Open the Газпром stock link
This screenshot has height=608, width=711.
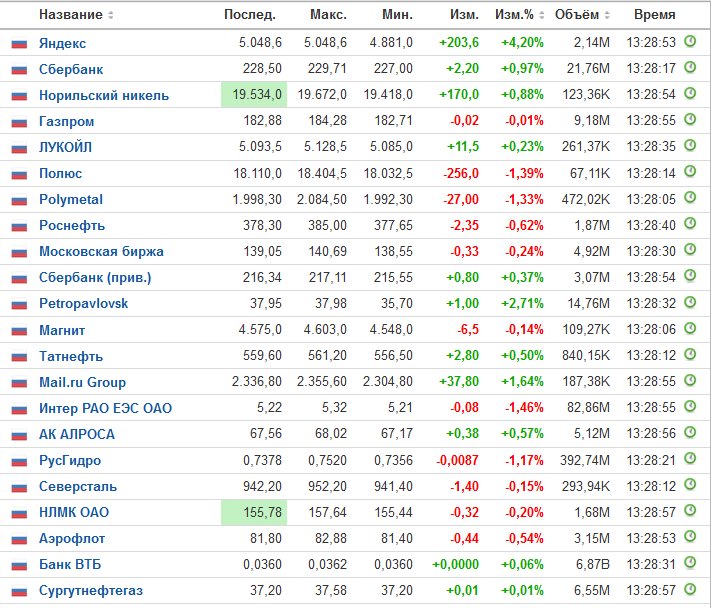pos(67,122)
